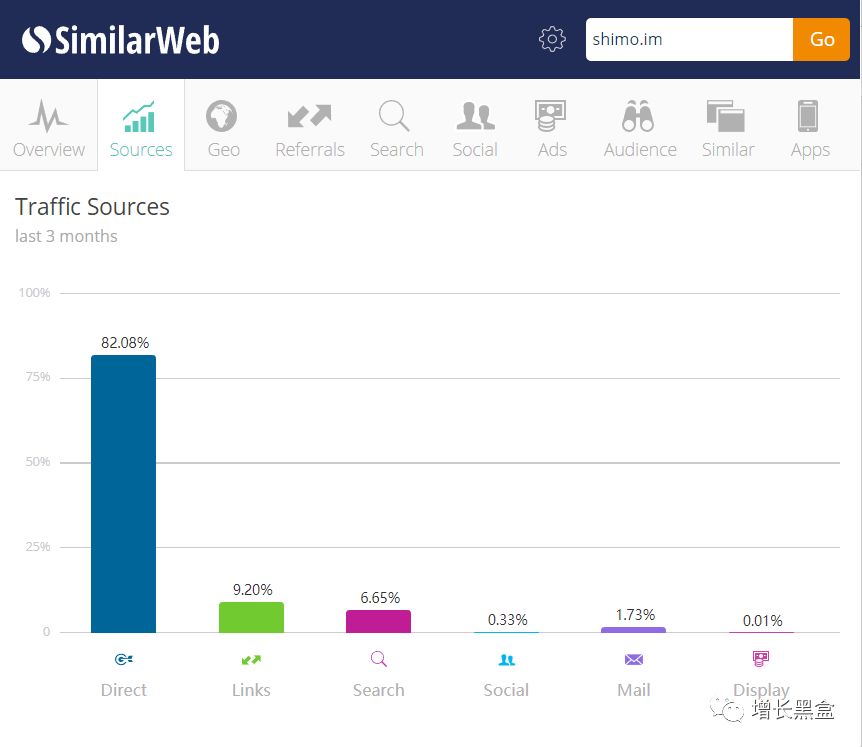Click the Direct label under chart

coord(123,690)
